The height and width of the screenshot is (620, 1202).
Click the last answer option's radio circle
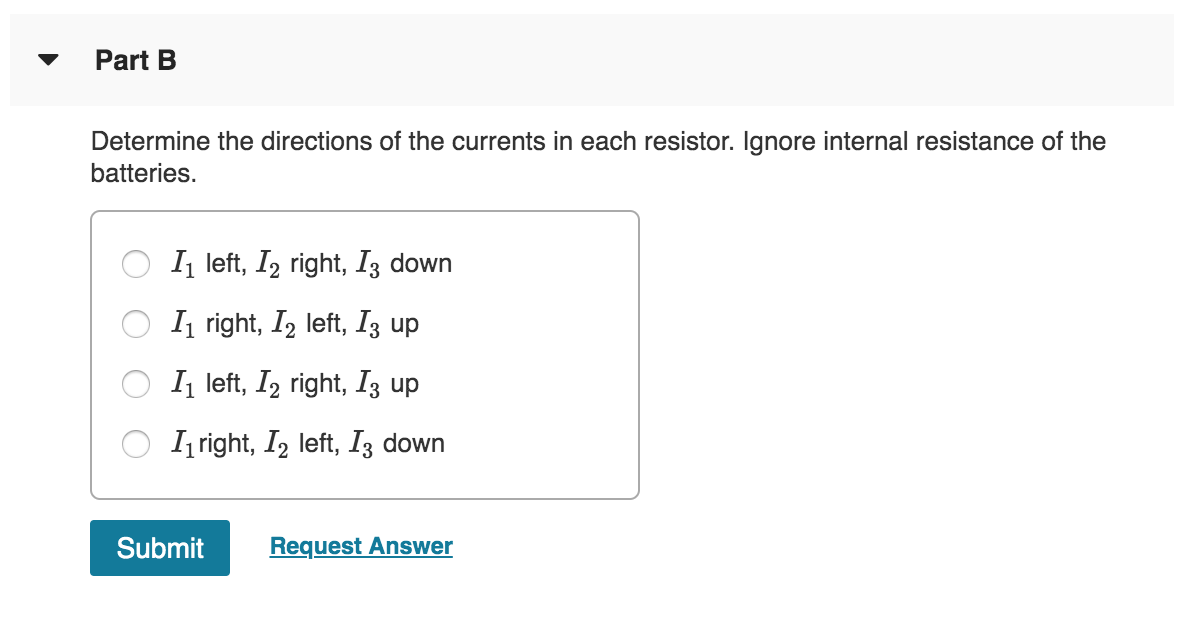(136, 444)
